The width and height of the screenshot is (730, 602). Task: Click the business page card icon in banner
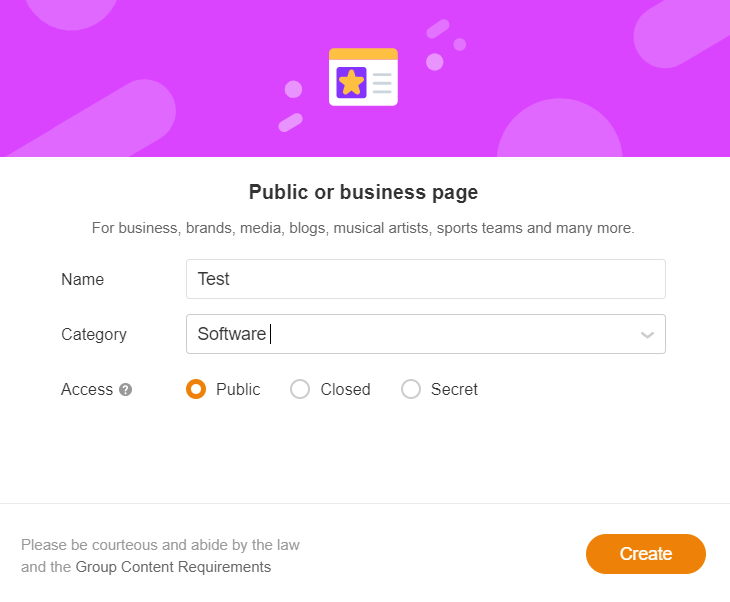[363, 77]
